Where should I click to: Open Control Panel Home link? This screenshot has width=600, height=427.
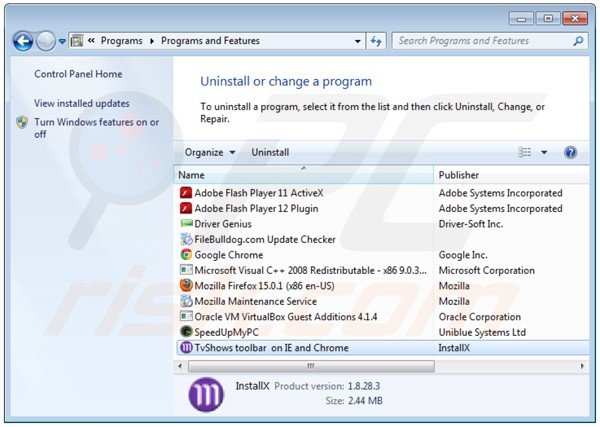(78, 74)
